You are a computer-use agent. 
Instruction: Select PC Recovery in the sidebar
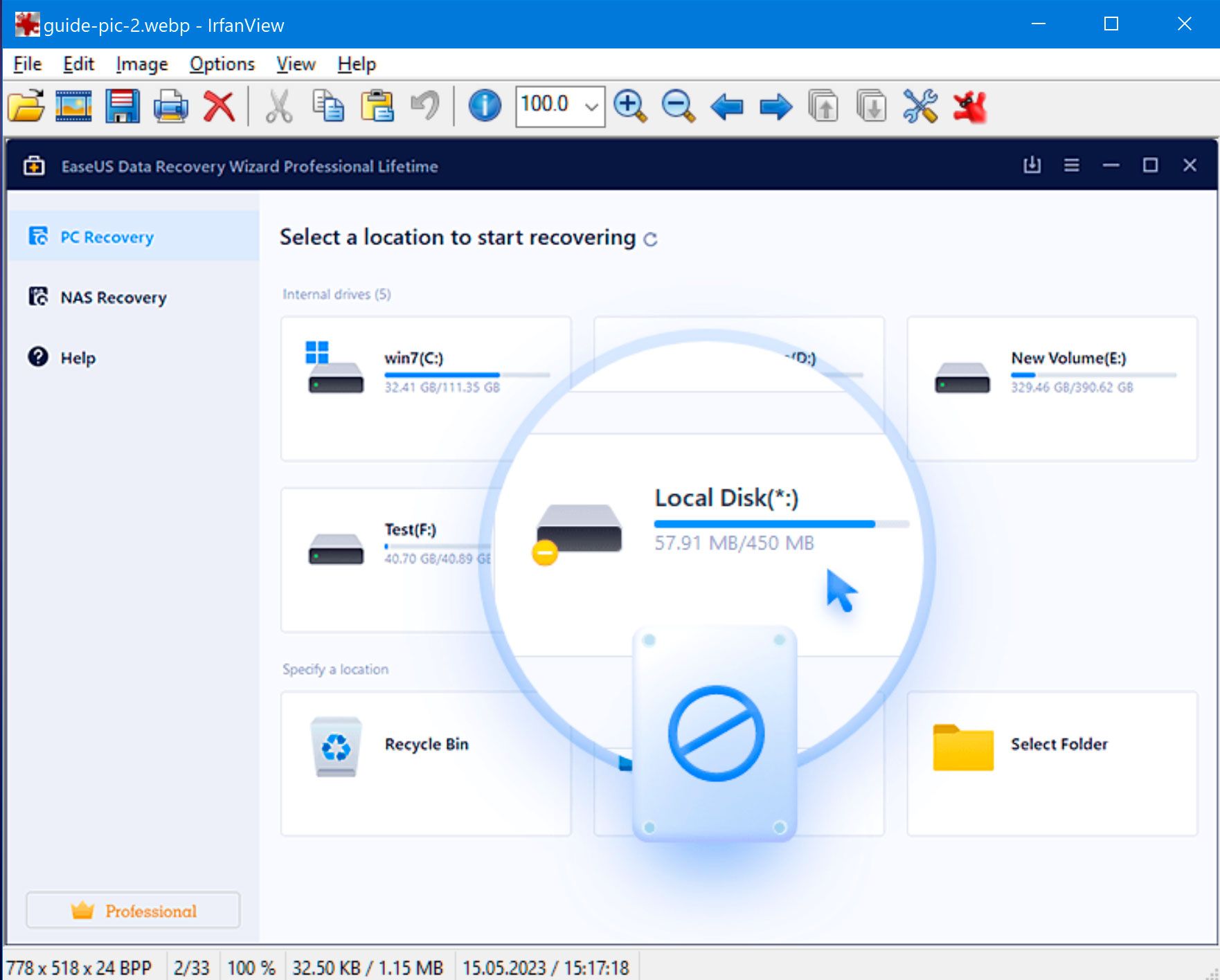(134, 237)
